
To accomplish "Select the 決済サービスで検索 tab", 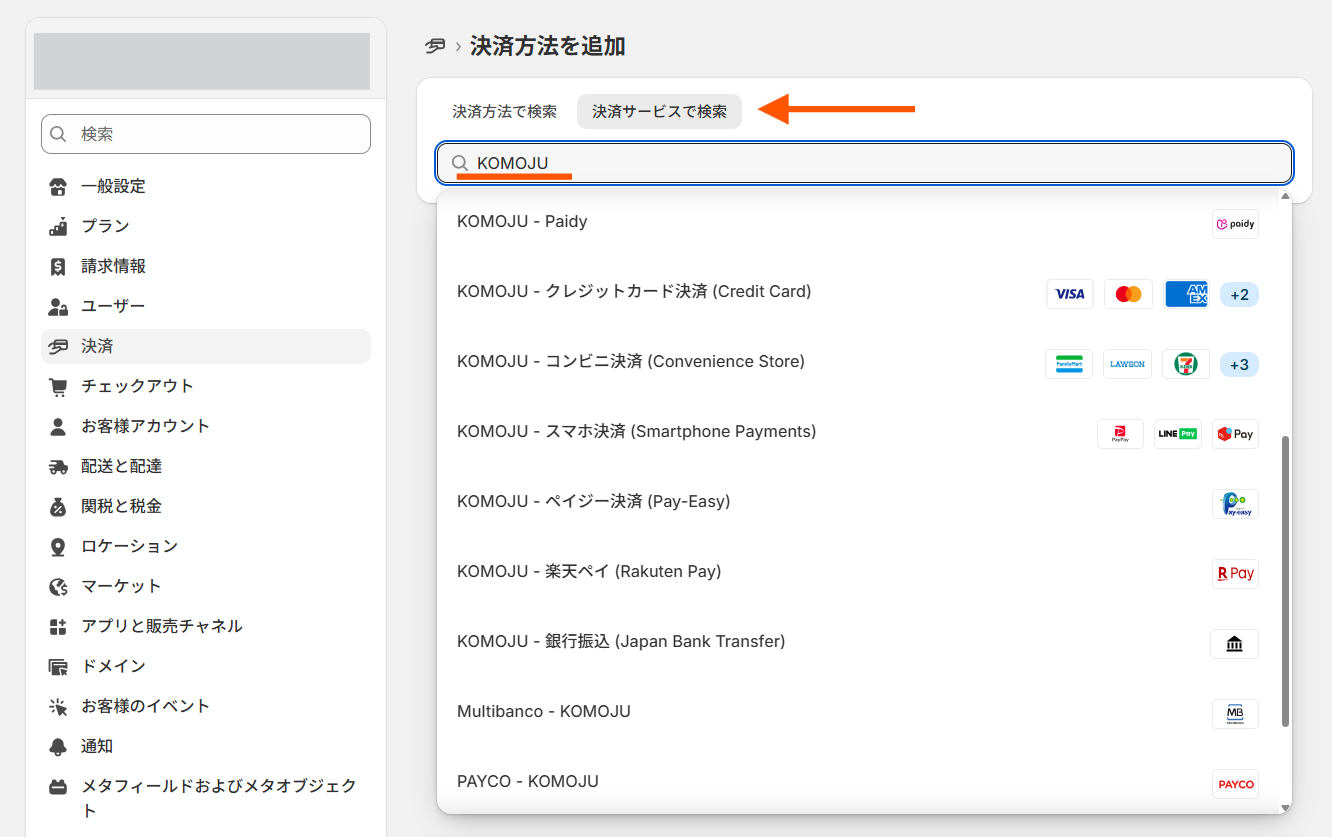I will [660, 112].
